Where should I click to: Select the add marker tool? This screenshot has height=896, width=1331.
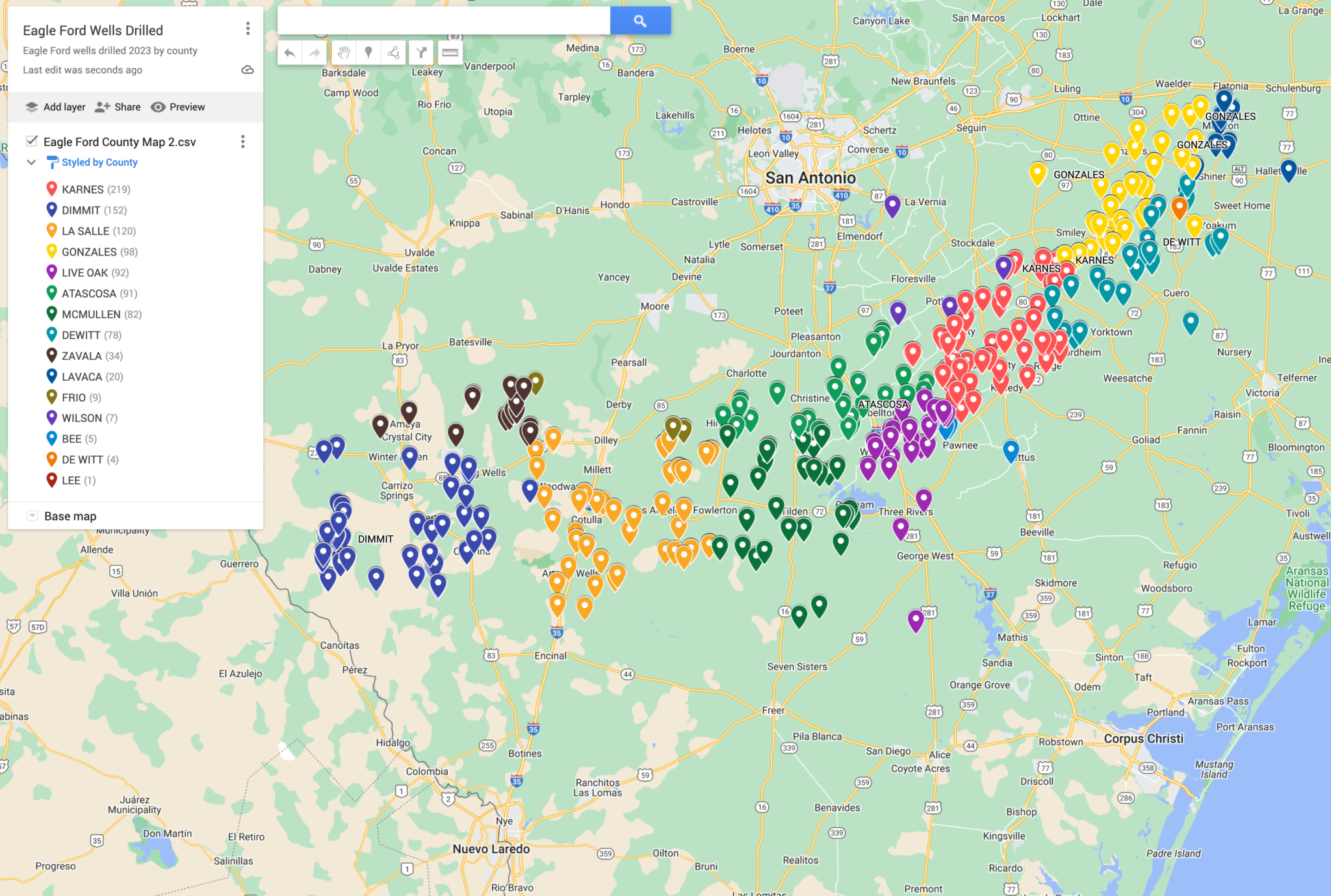click(x=368, y=53)
